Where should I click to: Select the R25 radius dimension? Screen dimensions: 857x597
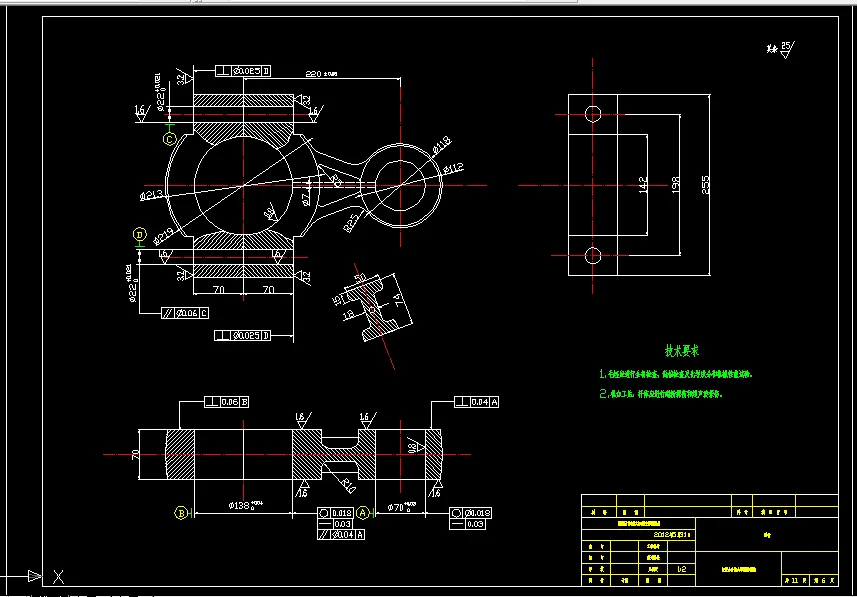click(x=352, y=223)
